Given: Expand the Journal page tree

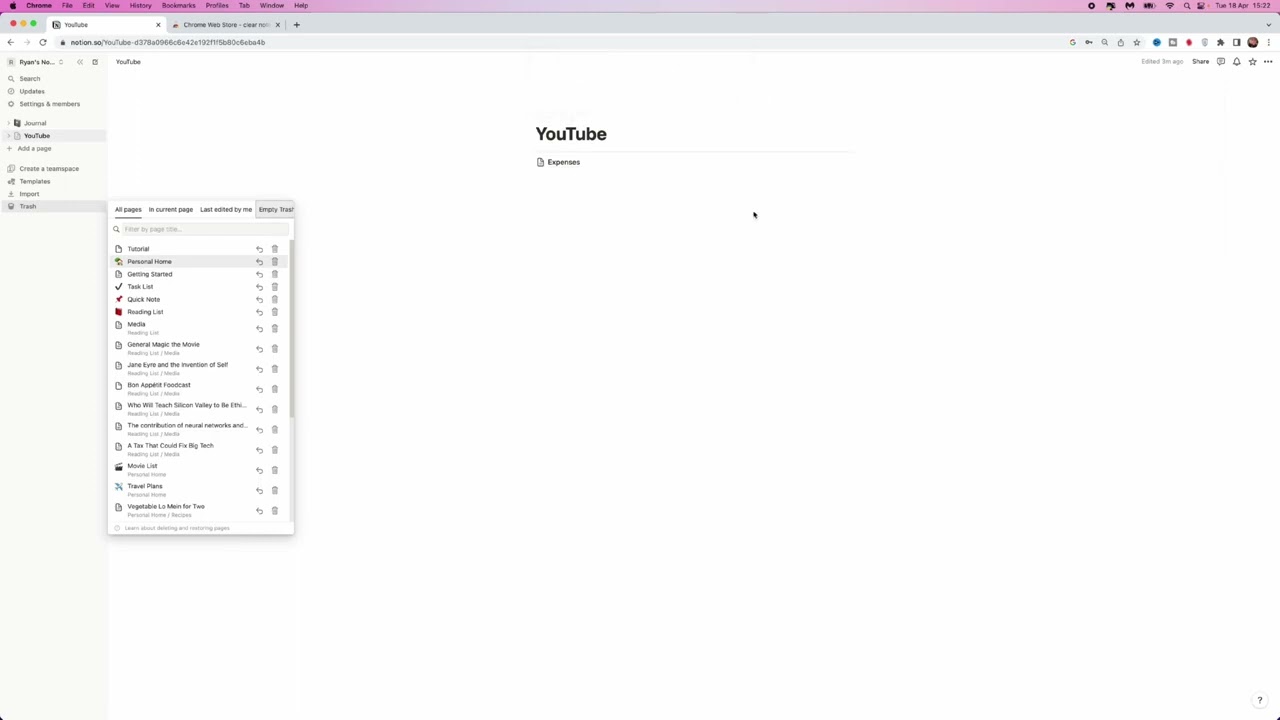Looking at the screenshot, I should [8, 123].
